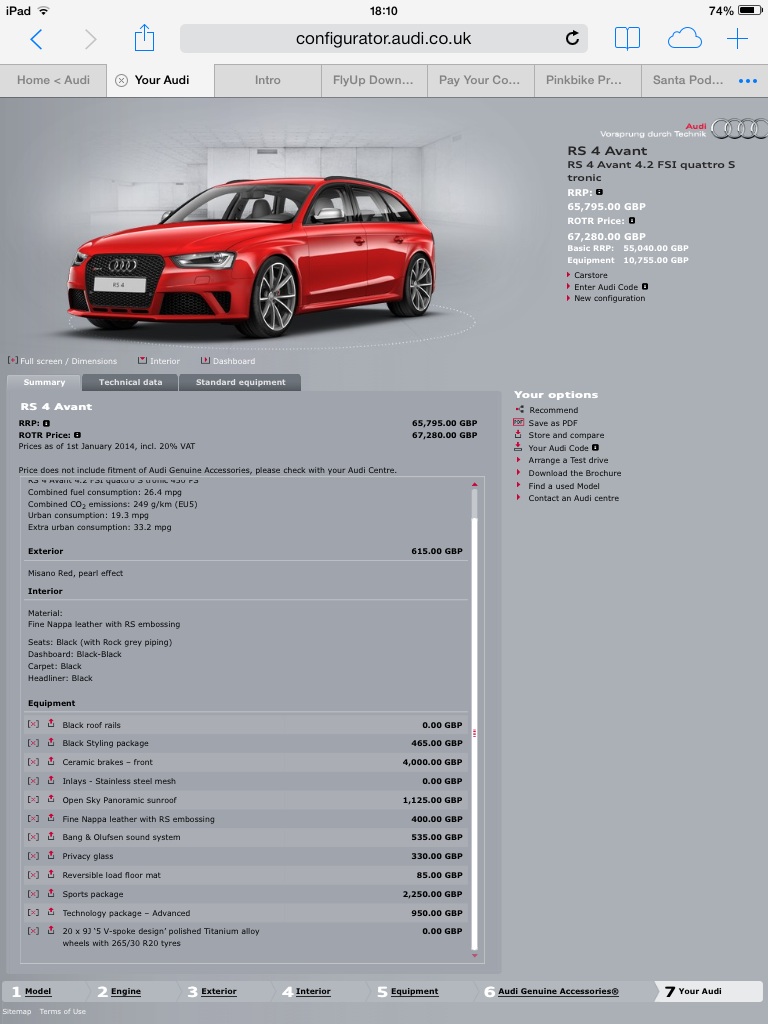Click the Save as PDF icon
This screenshot has width=768, height=1024.
click(x=519, y=423)
